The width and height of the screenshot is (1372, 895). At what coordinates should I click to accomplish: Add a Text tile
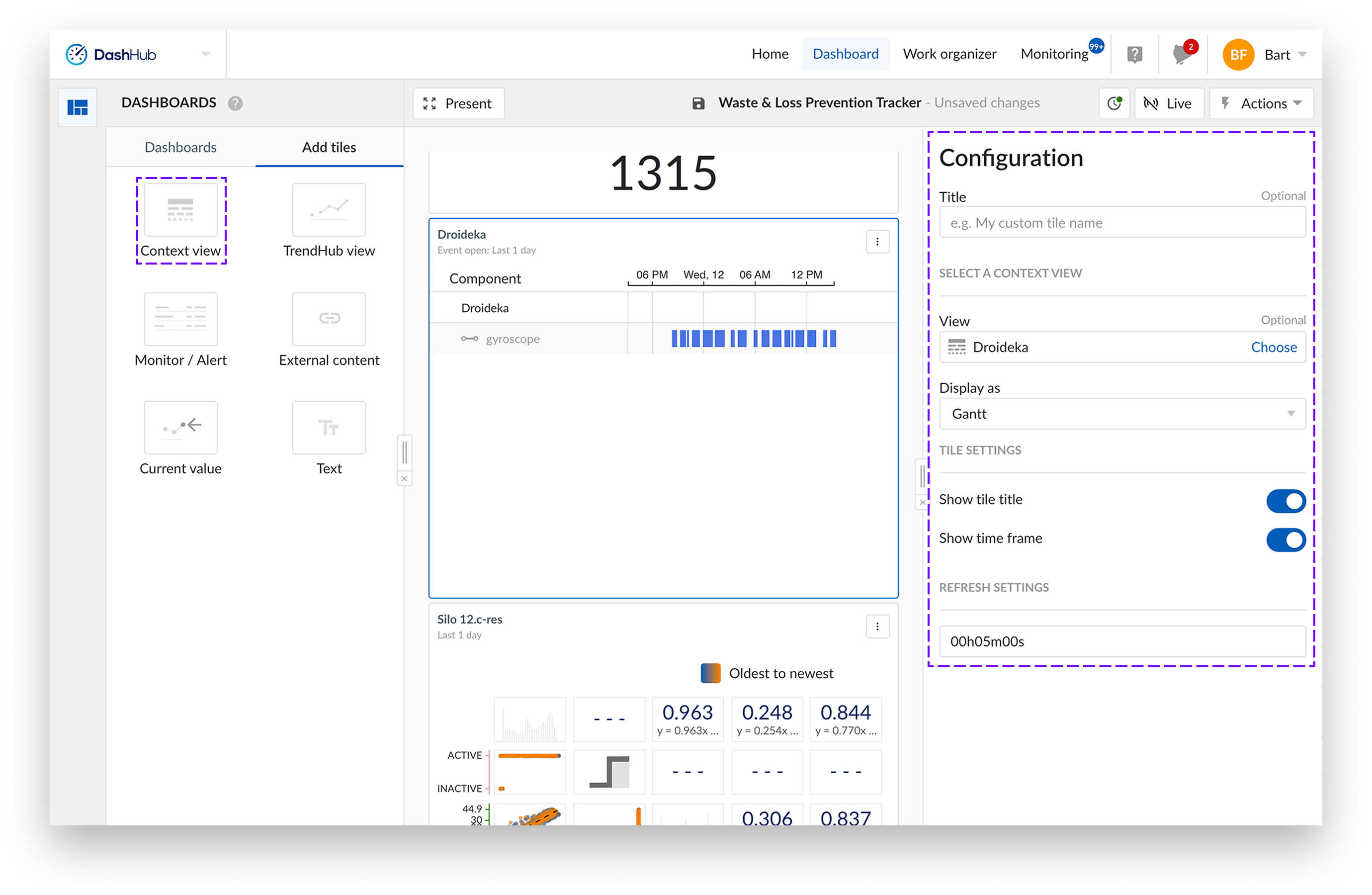click(x=329, y=427)
